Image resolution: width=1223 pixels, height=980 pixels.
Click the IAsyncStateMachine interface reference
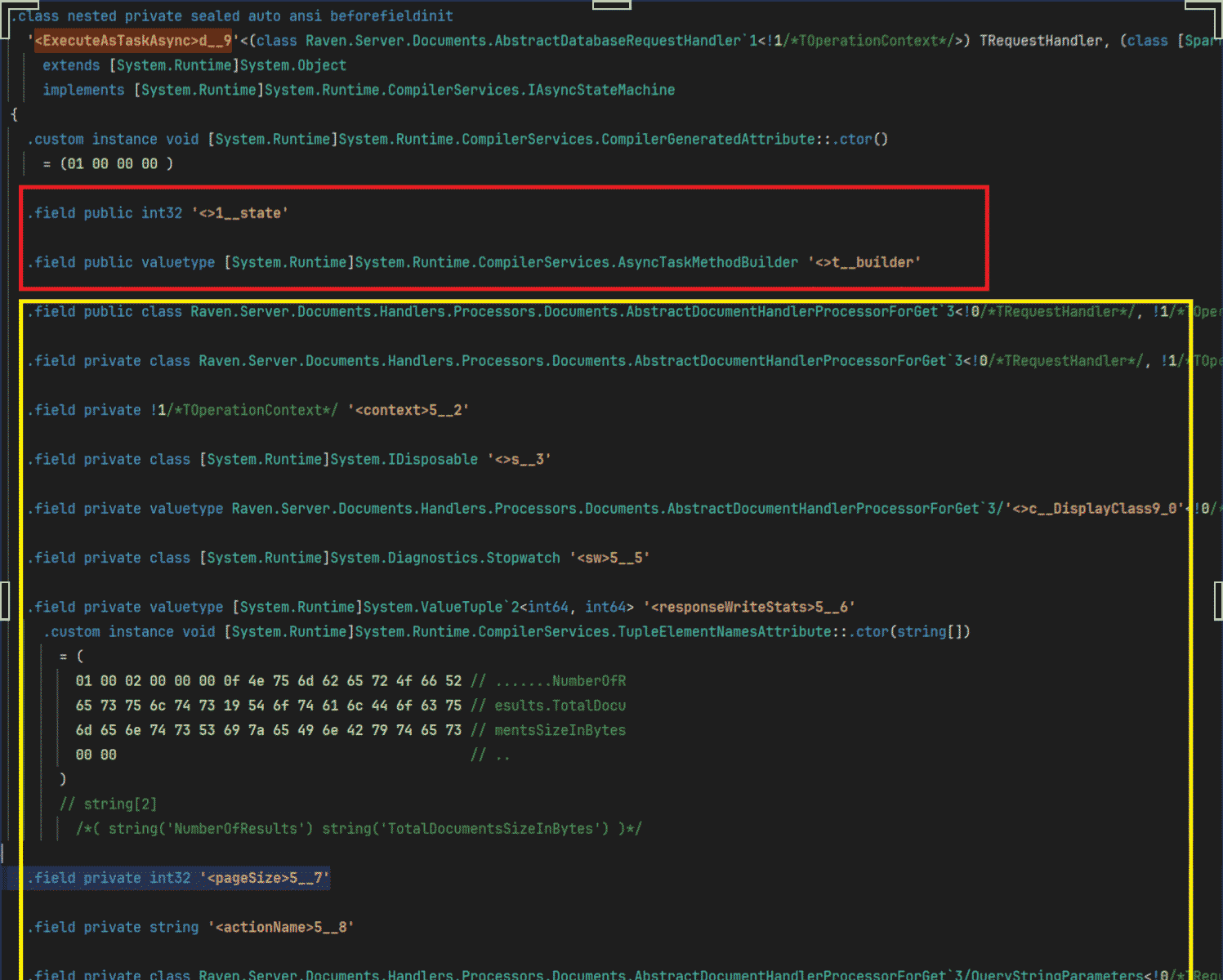click(600, 90)
